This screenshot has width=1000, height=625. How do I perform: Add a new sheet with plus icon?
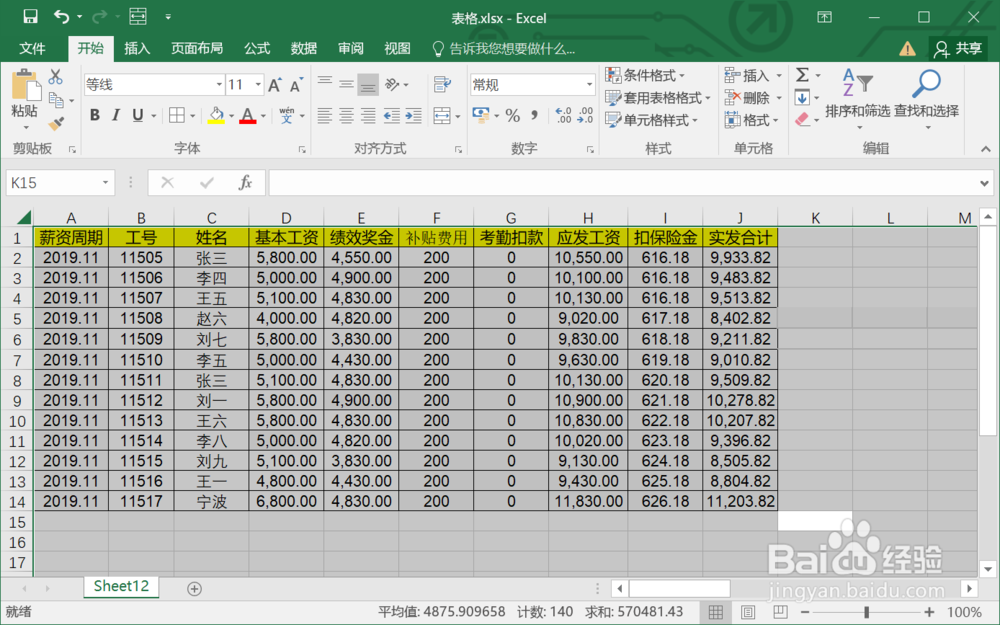195,589
